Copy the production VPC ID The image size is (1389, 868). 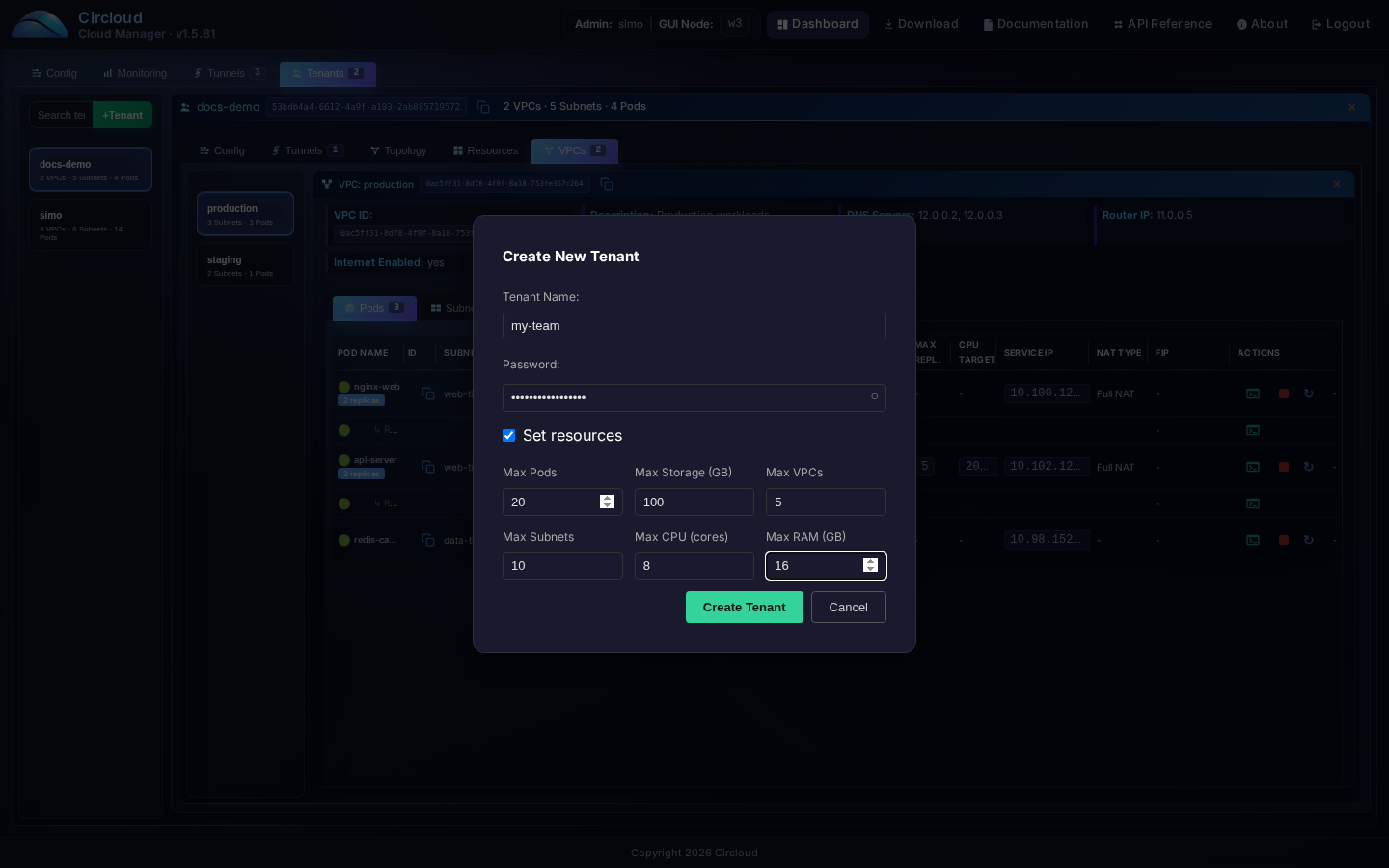(x=605, y=184)
